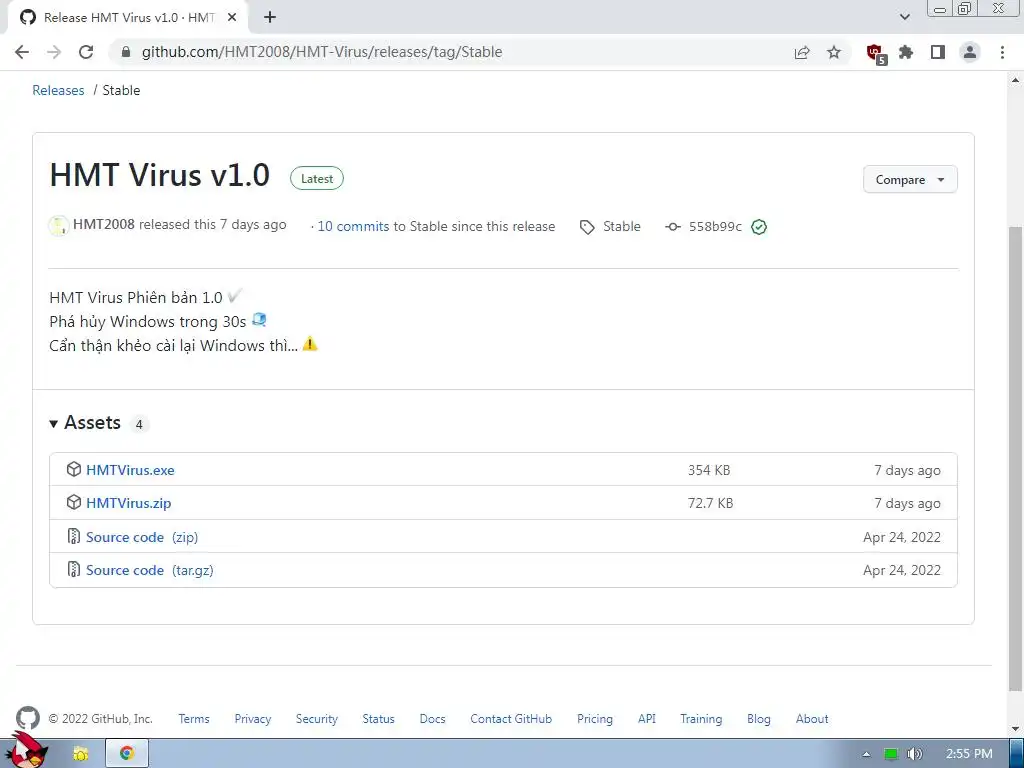Select the Release HMT Virus tab
1024x768 pixels.
(x=127, y=18)
